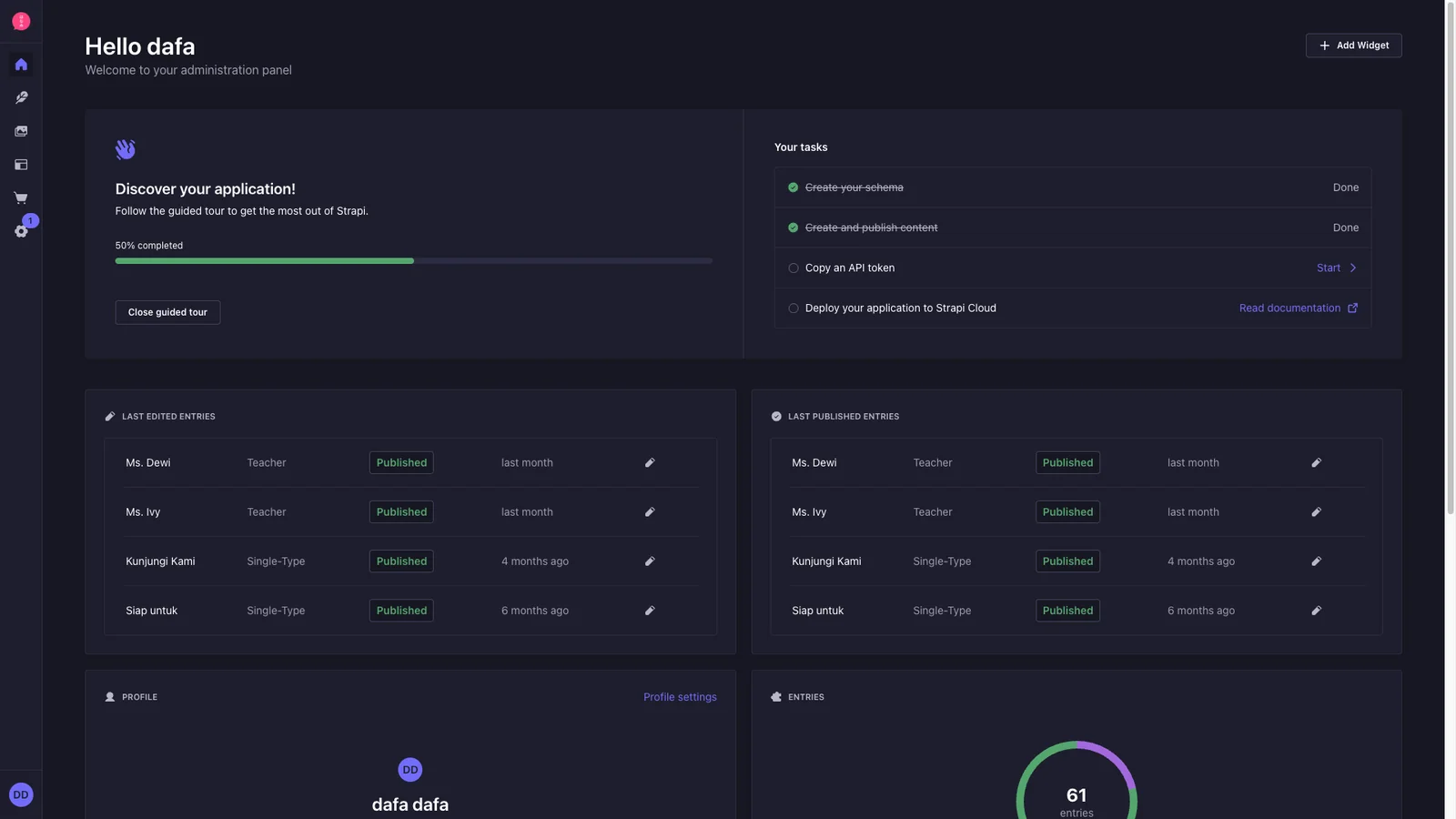This screenshot has width=1456, height=819.
Task: Open Profile settings link
Action: (680, 697)
